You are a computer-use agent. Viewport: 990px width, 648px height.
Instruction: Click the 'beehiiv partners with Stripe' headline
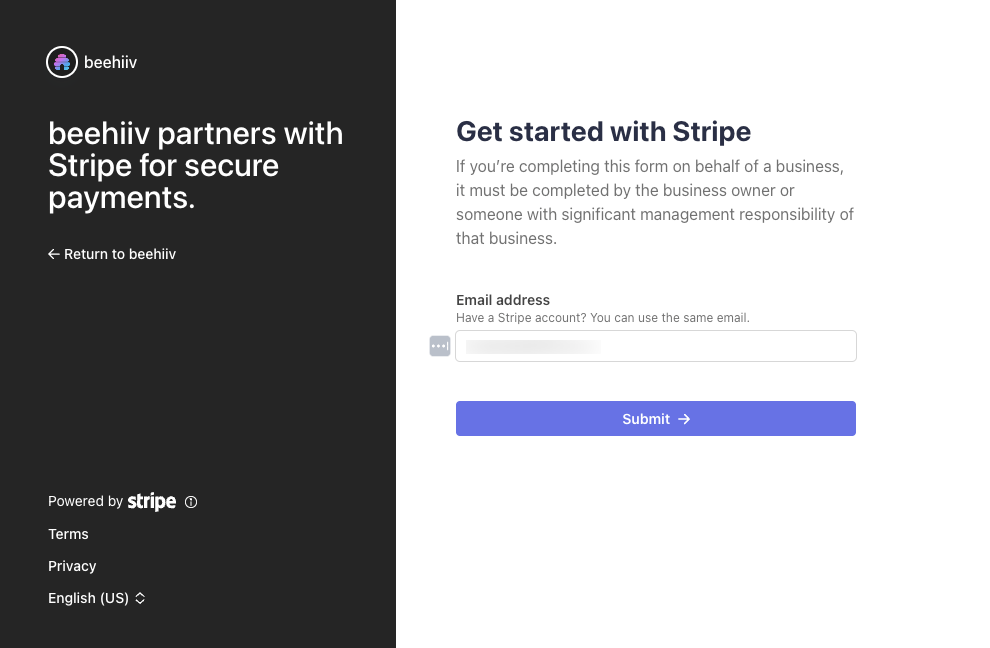coord(196,165)
